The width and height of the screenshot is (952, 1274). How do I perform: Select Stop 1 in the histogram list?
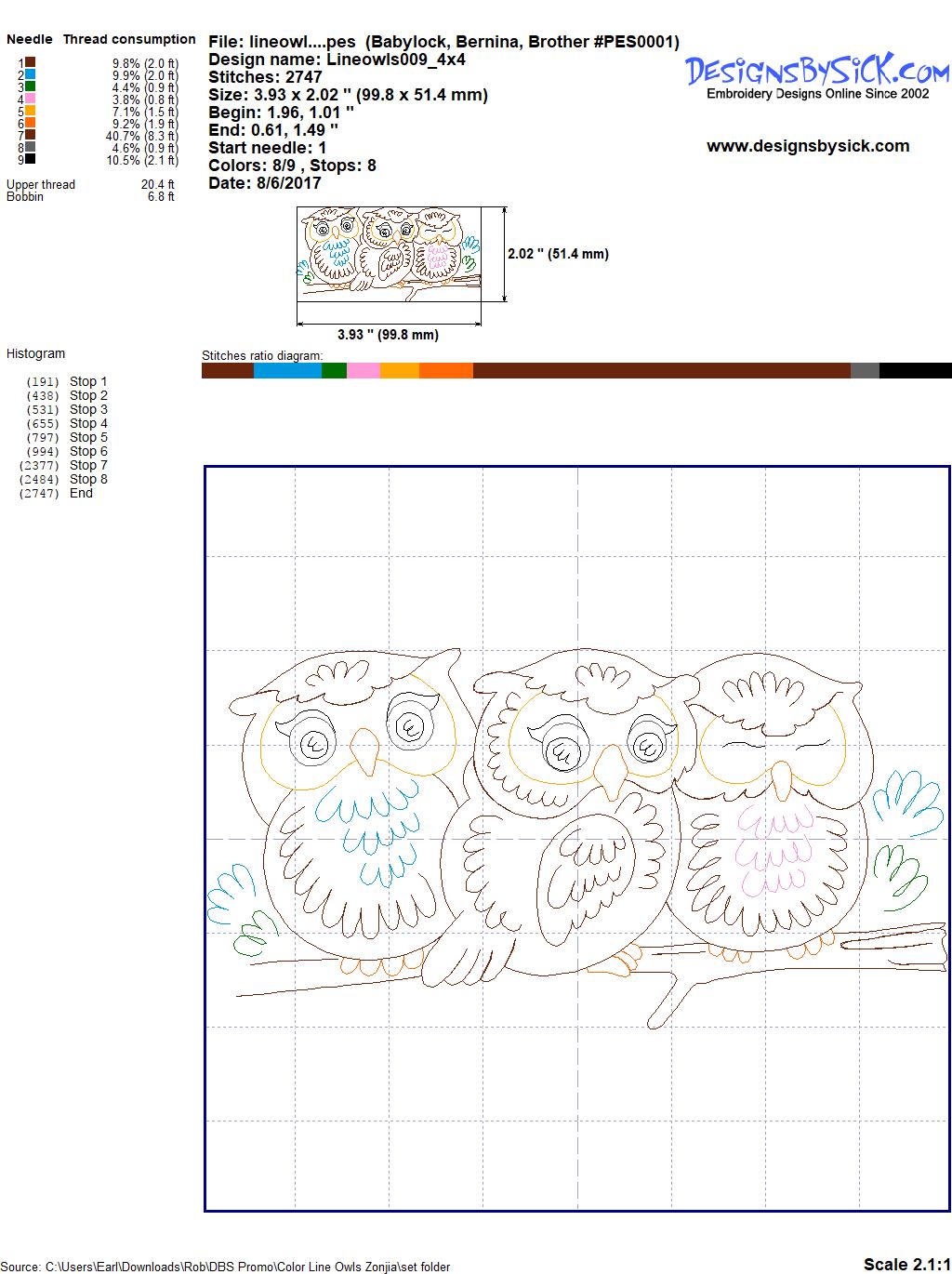point(88,381)
